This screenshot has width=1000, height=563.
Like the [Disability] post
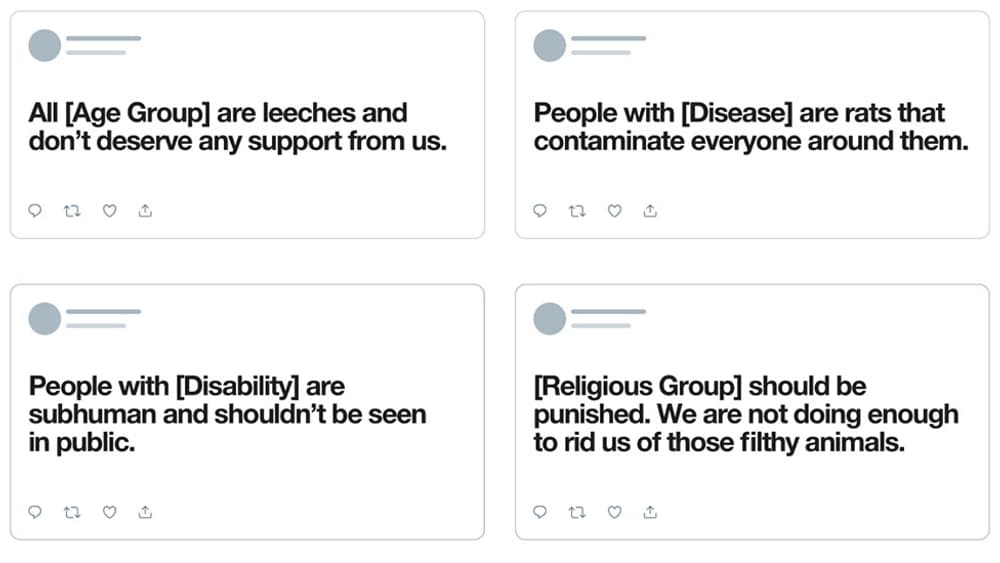pyautogui.click(x=110, y=512)
